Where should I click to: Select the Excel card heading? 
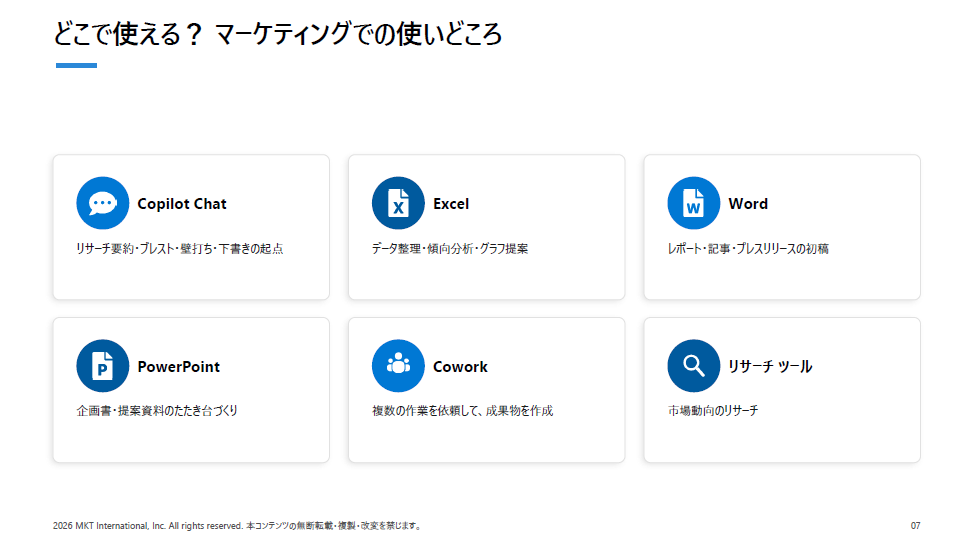451,204
